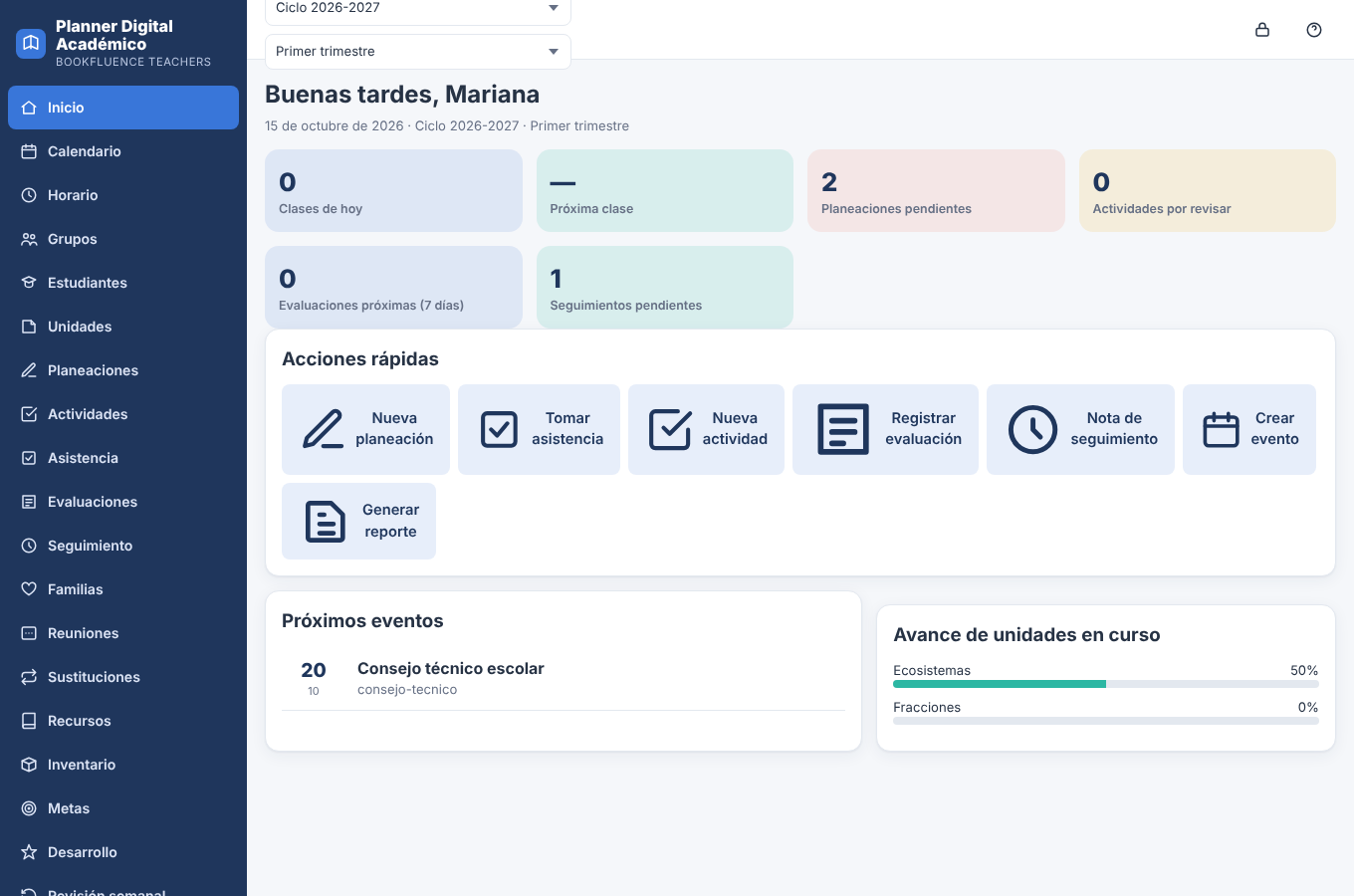This screenshot has height=896, width=1354.
Task: Click the Grupos people icon in sidebar
Action: [x=29, y=239]
